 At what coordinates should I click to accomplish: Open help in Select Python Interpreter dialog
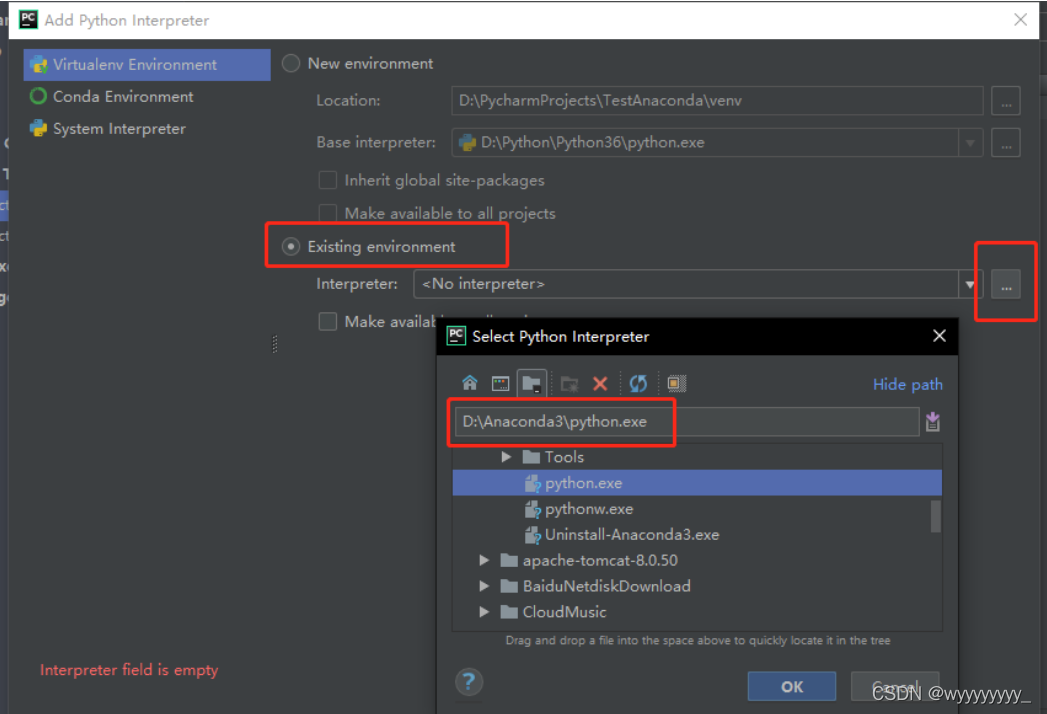(469, 682)
